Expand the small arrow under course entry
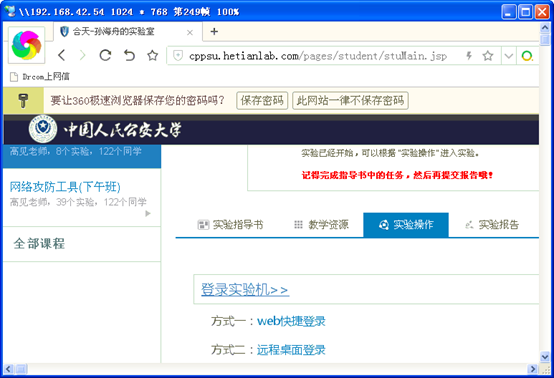 [148, 213]
